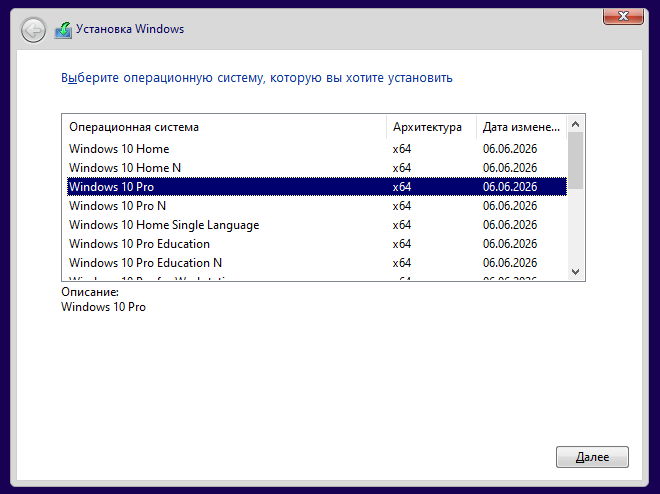Viewport: 660px width, 494px height.
Task: Select Windows 10 Pro N edition
Action: click(317, 206)
